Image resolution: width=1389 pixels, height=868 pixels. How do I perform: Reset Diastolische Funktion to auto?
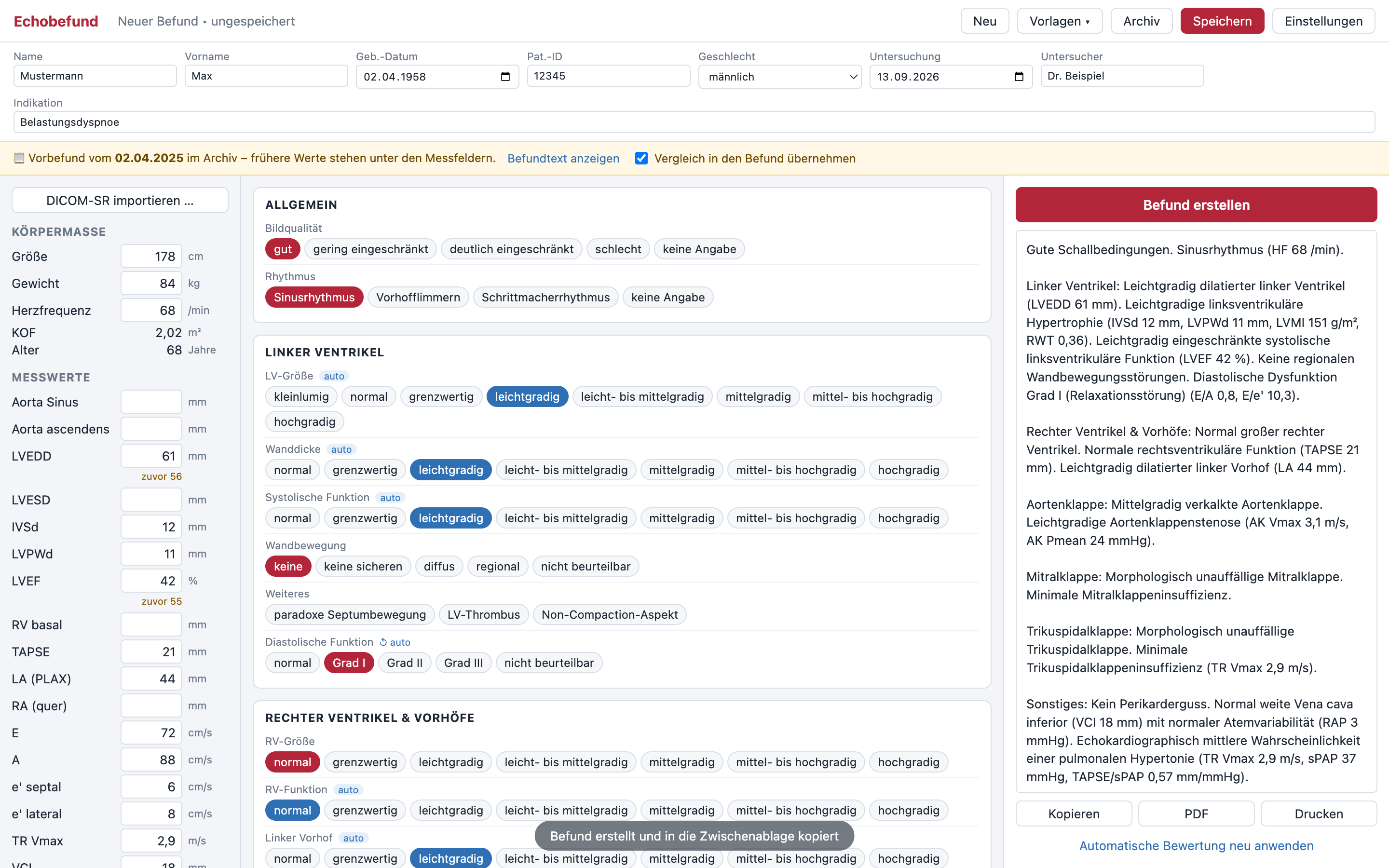tap(395, 642)
